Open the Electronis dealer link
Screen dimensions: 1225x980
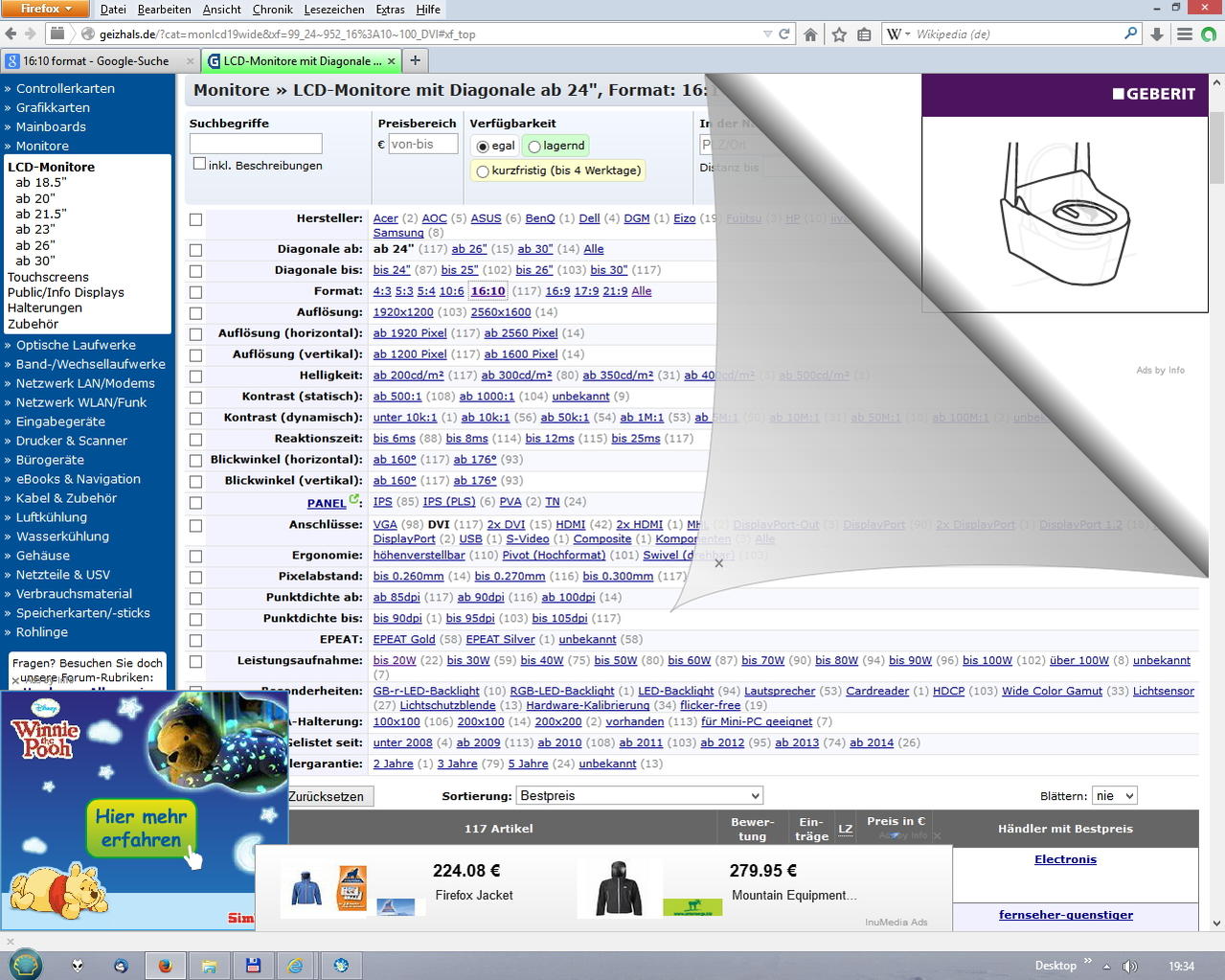[1065, 859]
